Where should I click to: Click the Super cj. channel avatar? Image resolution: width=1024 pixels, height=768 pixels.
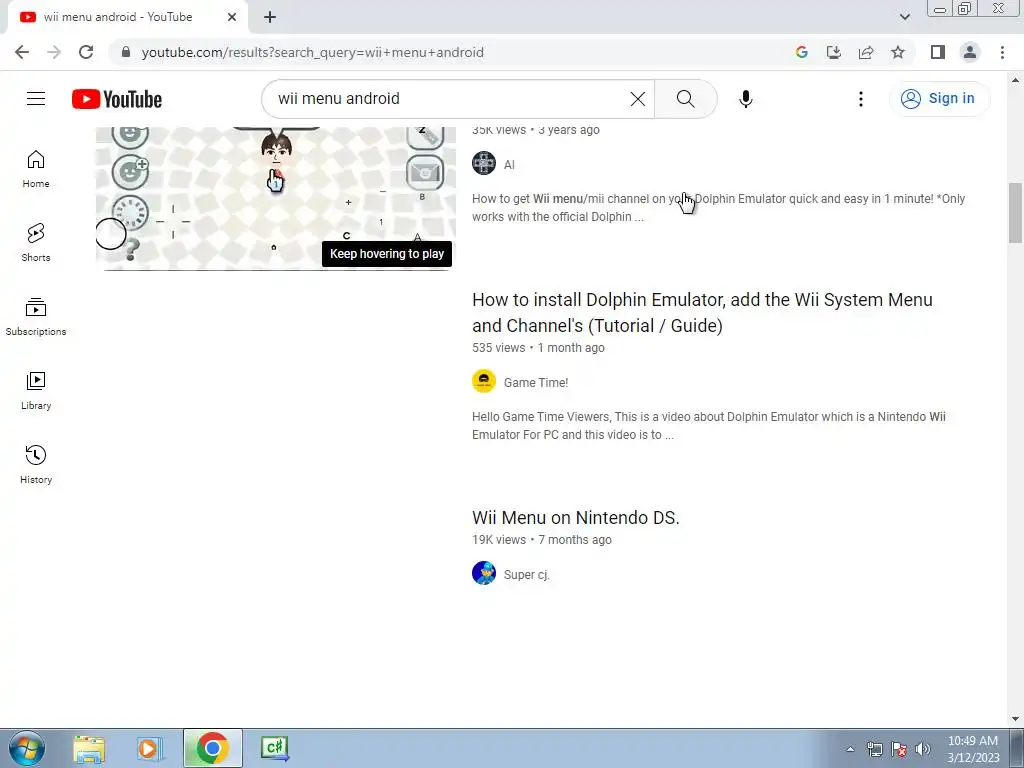[484, 573]
